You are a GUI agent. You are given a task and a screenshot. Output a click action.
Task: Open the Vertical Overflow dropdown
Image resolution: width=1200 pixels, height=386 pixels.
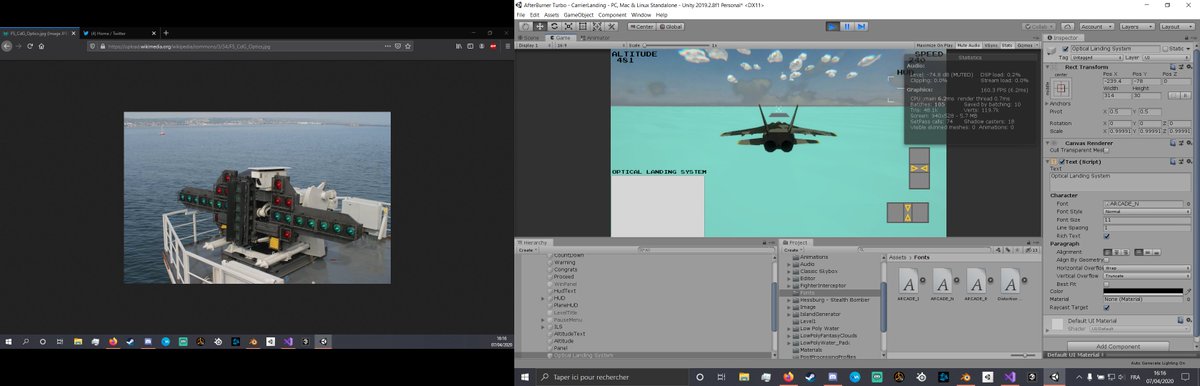pyautogui.click(x=1146, y=276)
